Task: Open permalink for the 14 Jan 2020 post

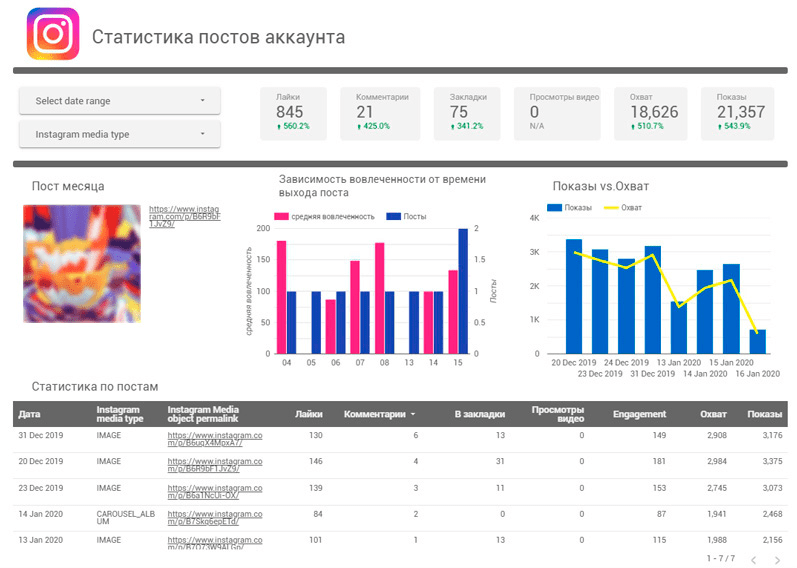Action: click(214, 517)
